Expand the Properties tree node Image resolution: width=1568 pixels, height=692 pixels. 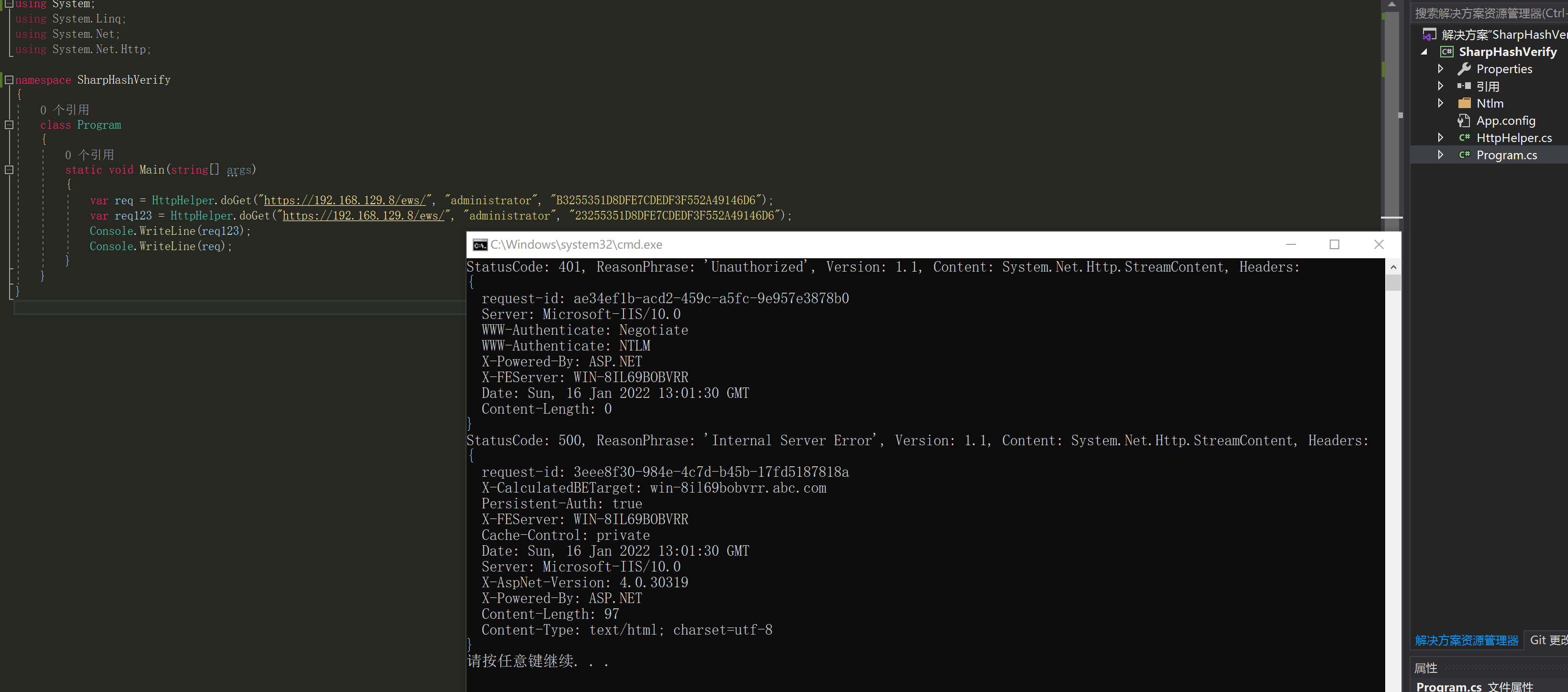pyautogui.click(x=1440, y=69)
